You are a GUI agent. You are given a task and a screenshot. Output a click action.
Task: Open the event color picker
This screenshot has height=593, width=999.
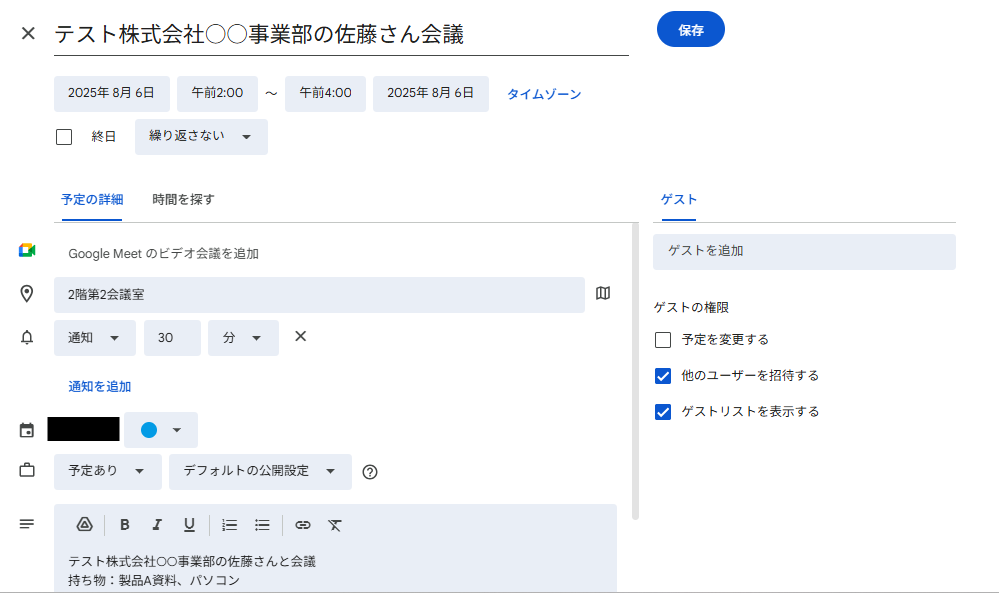pyautogui.click(x=161, y=430)
